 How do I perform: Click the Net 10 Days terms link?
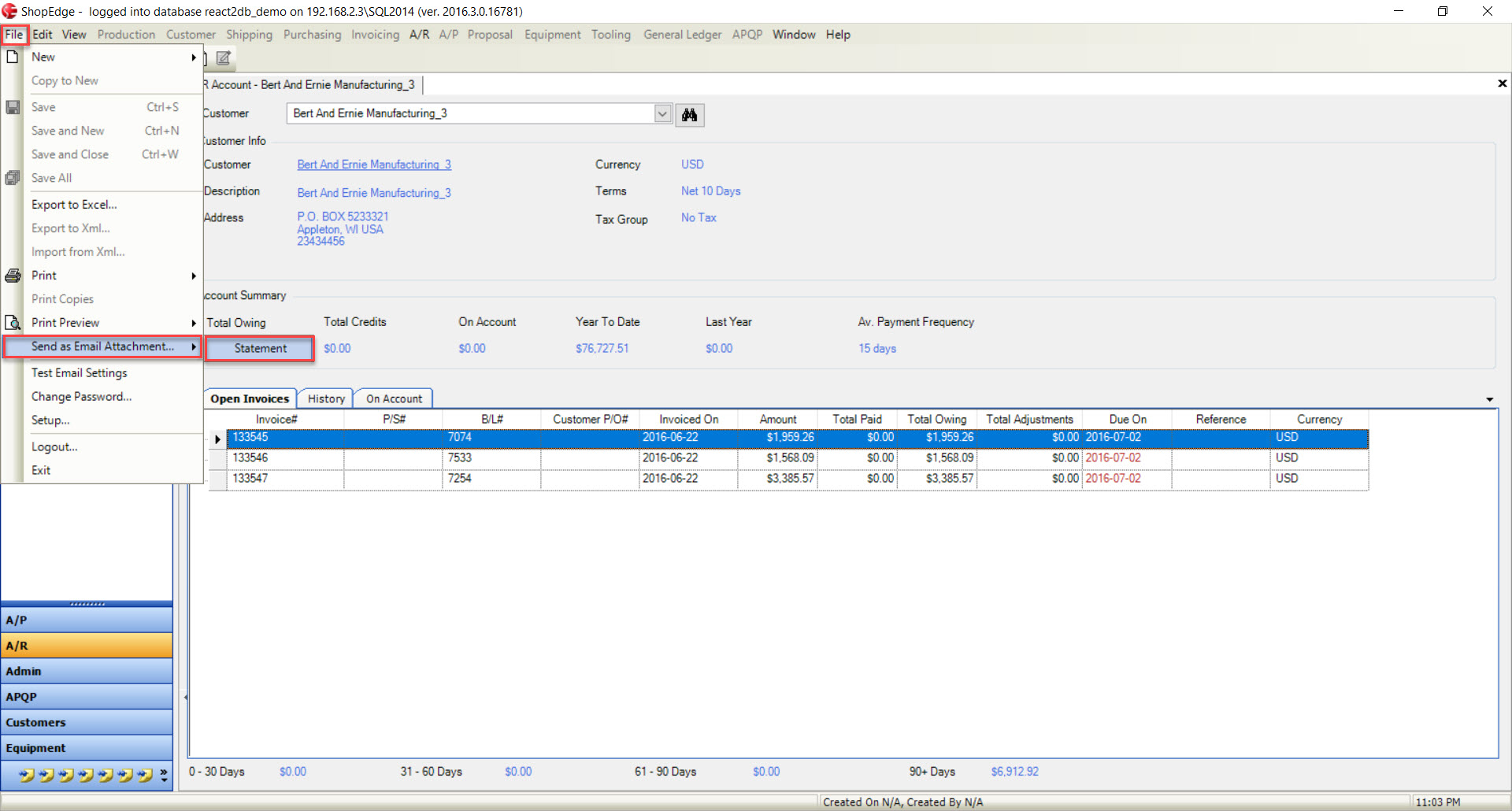pos(711,191)
